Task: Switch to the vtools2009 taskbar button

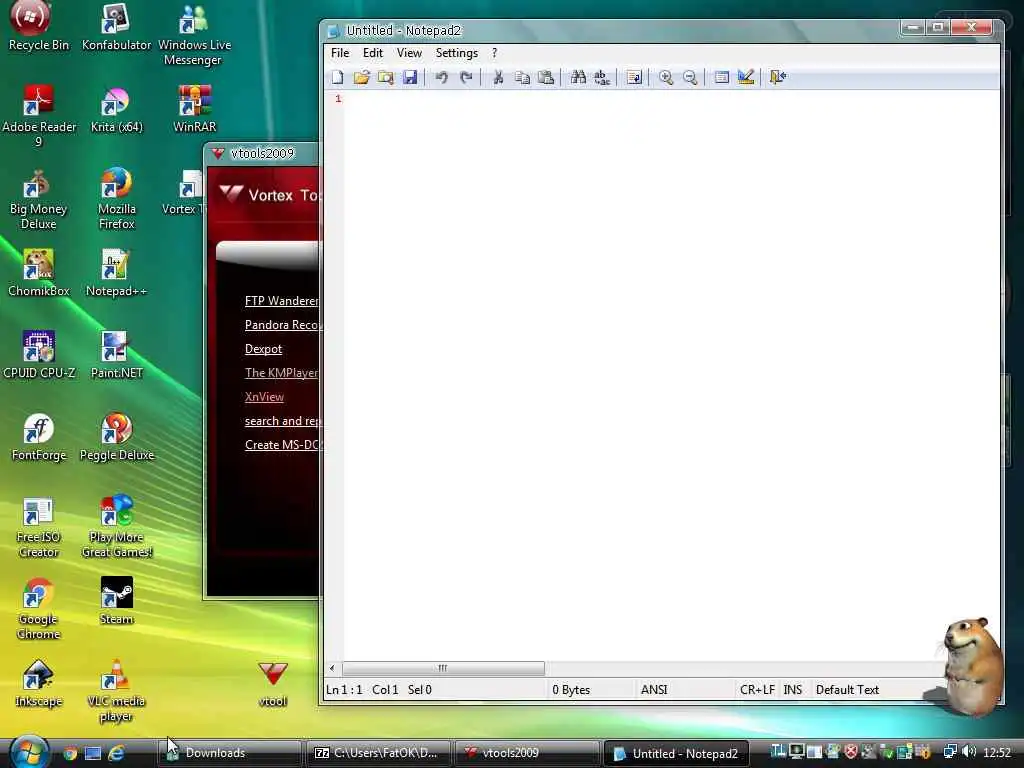Action: tap(527, 753)
